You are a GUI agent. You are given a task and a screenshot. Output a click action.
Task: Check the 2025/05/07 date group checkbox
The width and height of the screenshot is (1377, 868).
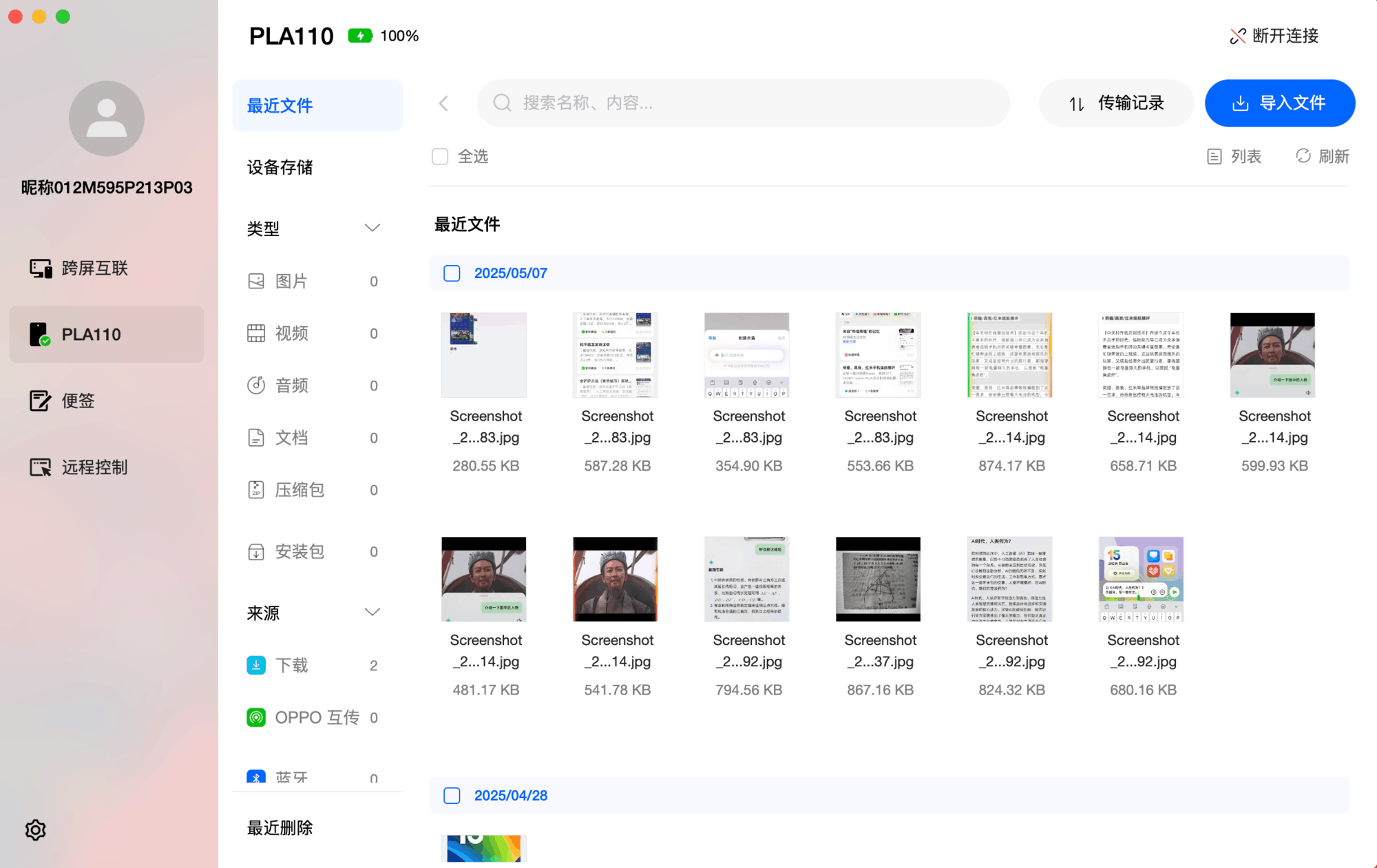point(452,273)
